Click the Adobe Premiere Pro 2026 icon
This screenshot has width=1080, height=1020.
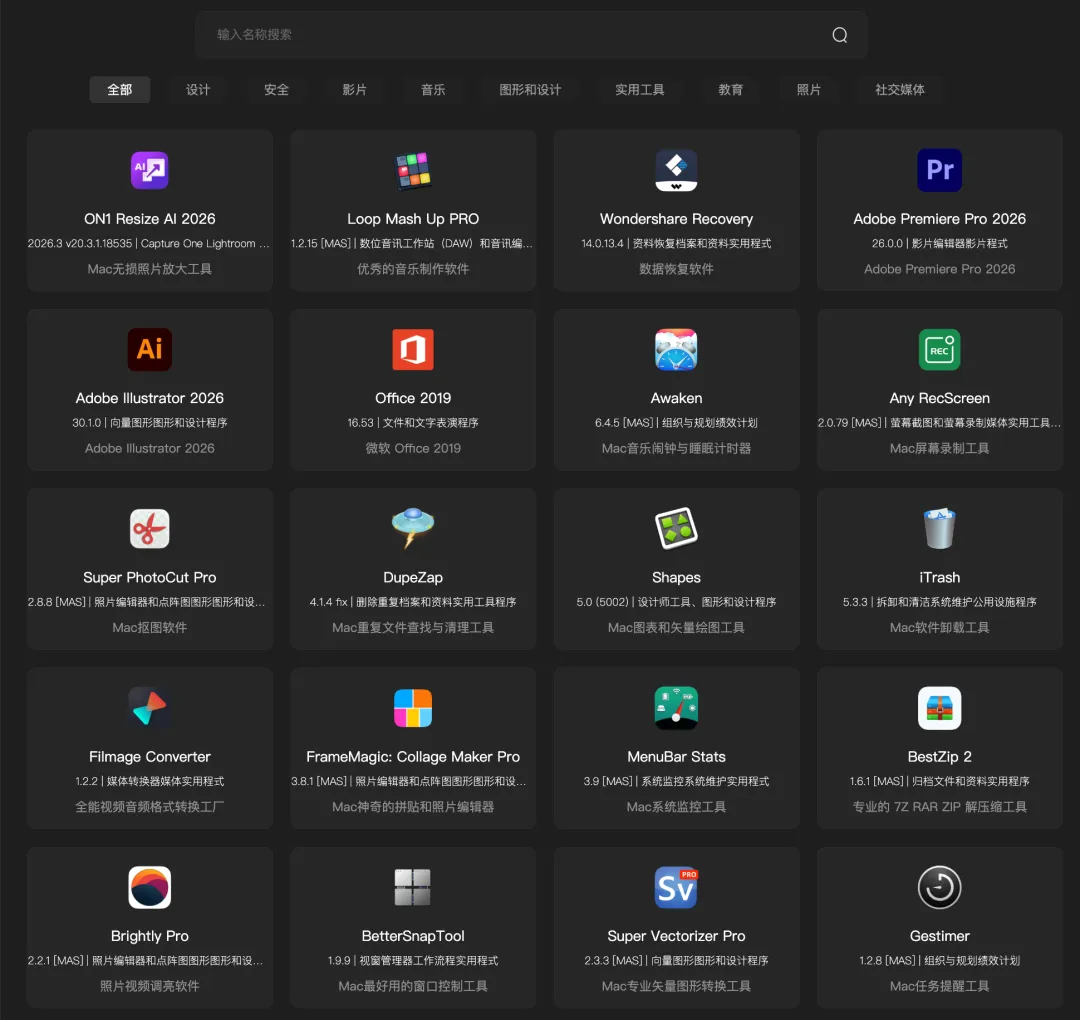point(939,170)
